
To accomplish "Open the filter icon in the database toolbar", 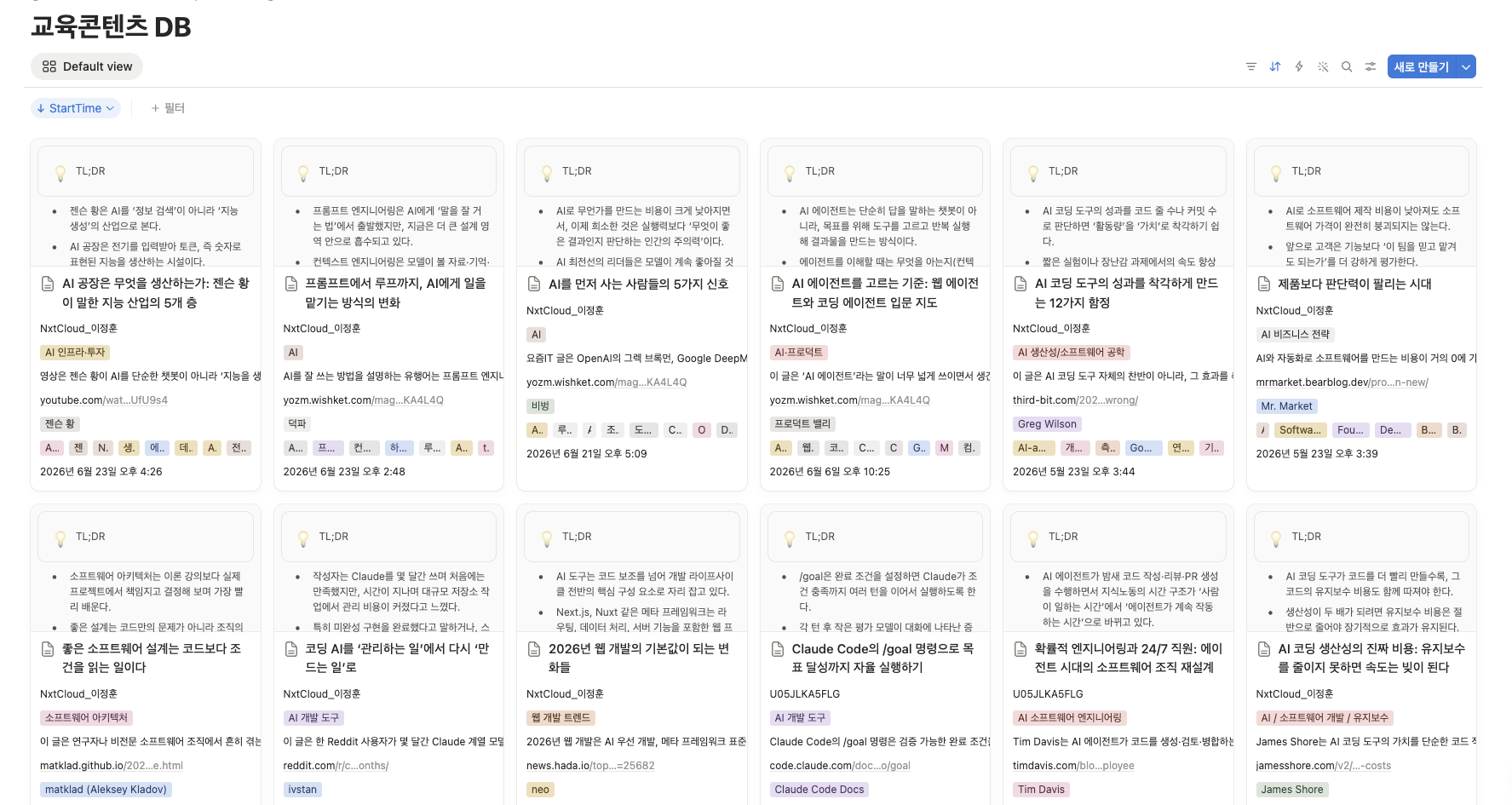I will tap(1251, 66).
